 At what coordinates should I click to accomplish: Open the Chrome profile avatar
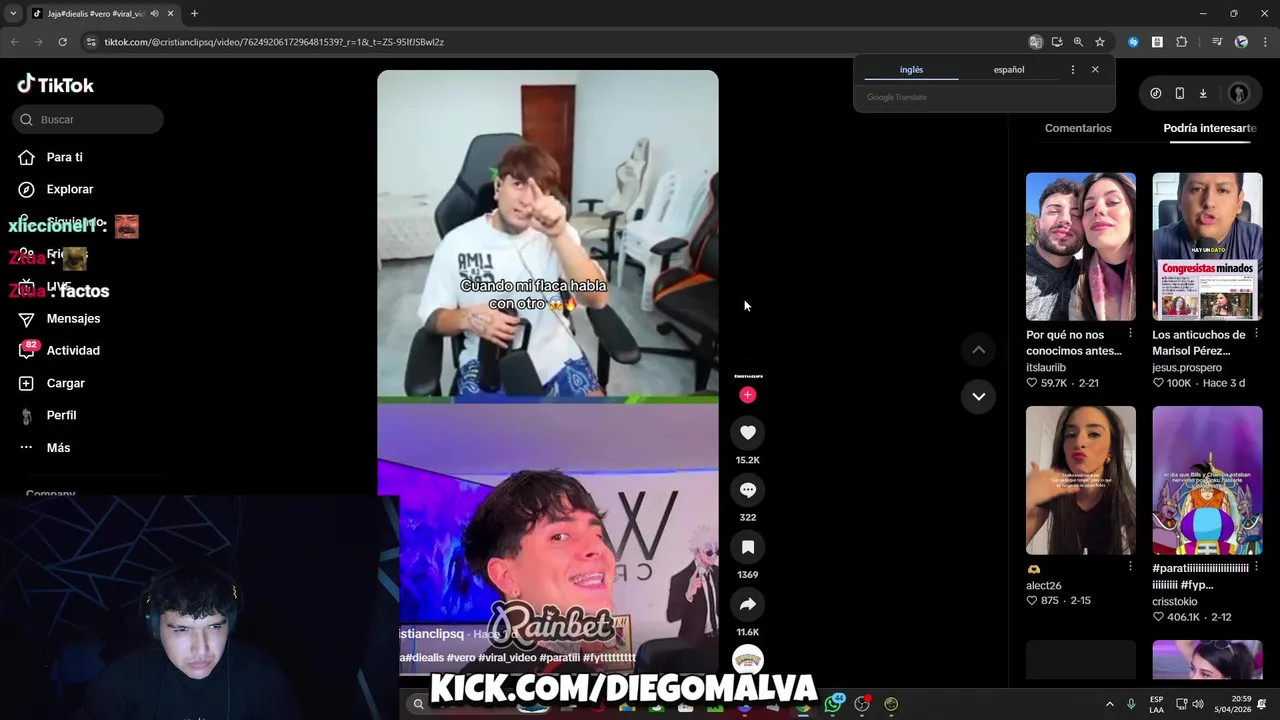[x=1241, y=42]
